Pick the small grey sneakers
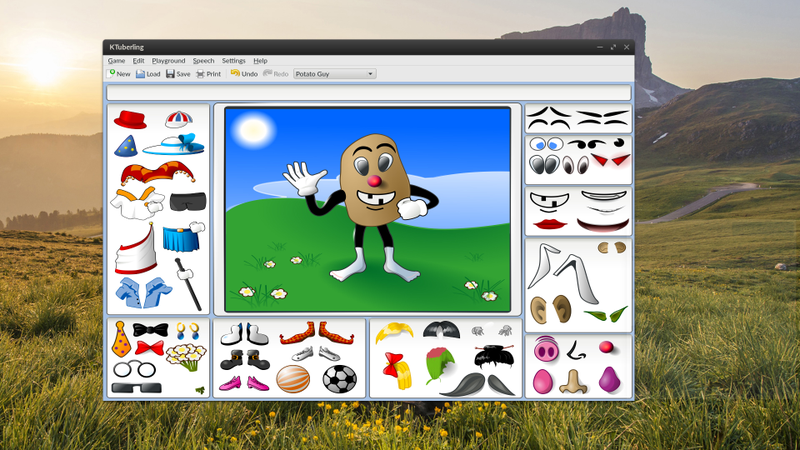 pos(315,353)
